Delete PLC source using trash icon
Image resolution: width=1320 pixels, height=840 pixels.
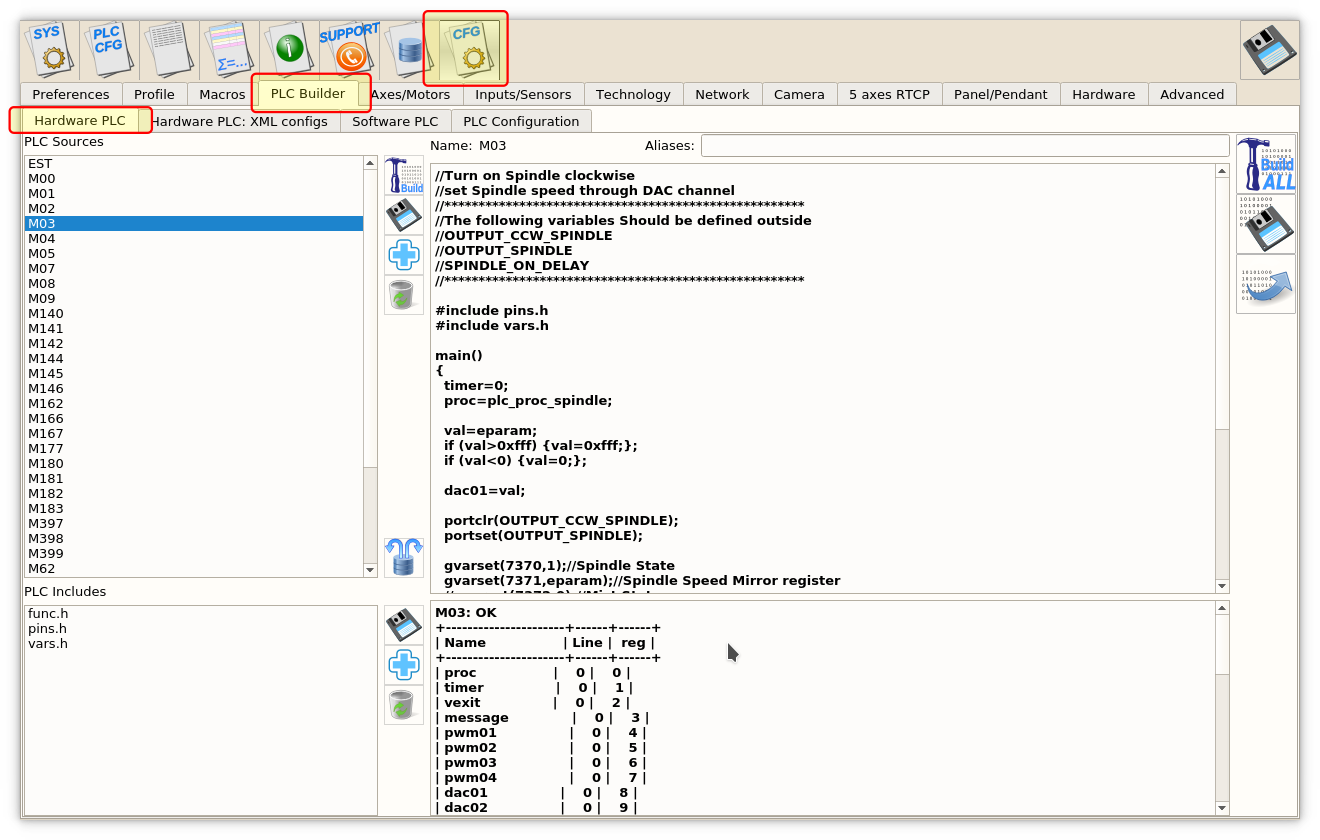(x=403, y=295)
